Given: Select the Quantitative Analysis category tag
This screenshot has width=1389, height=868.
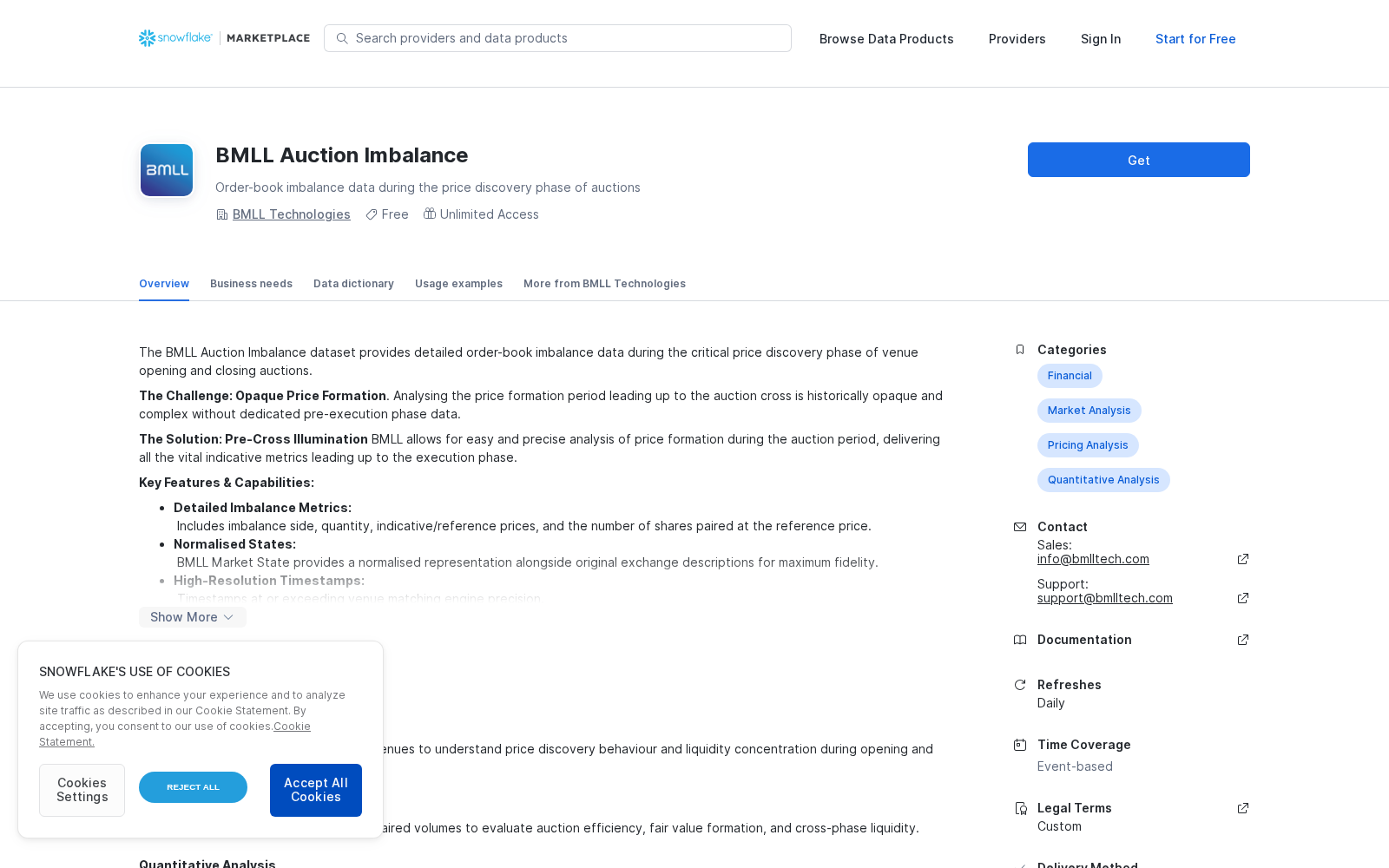Looking at the screenshot, I should (1103, 480).
